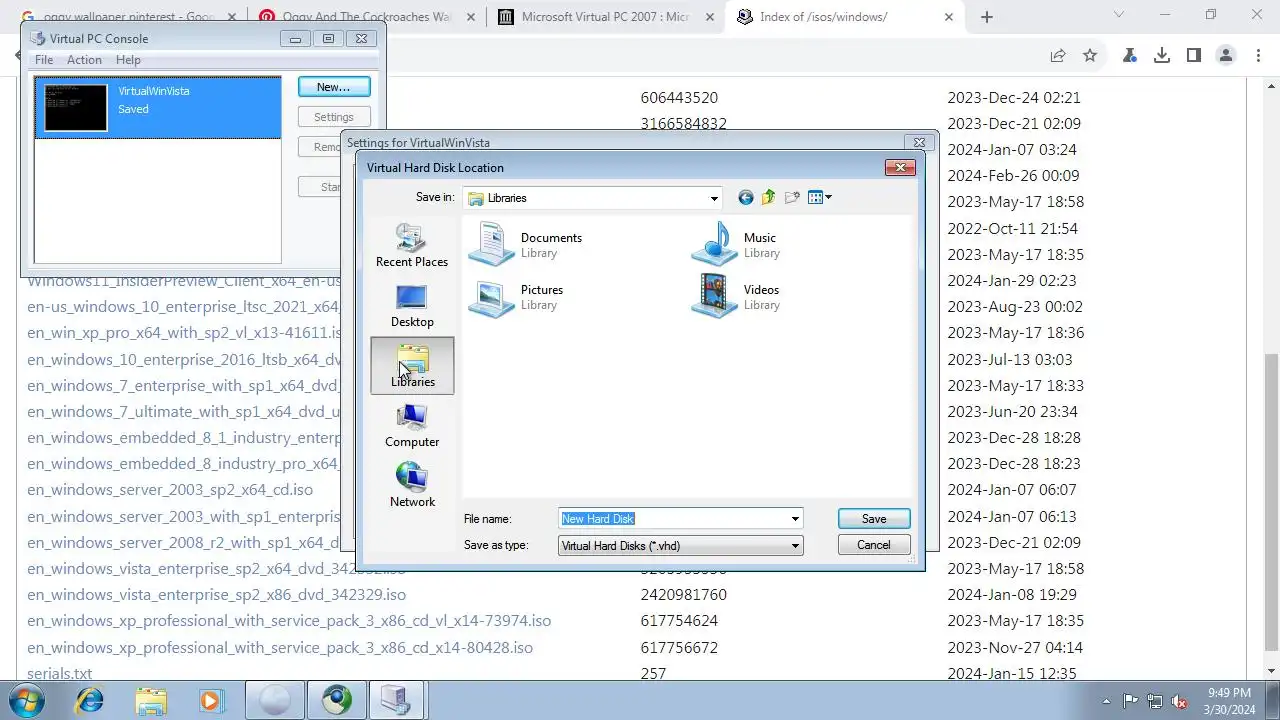The width and height of the screenshot is (1280, 720).
Task: Open Help menu in Virtual PC Console
Action: pyautogui.click(x=128, y=60)
